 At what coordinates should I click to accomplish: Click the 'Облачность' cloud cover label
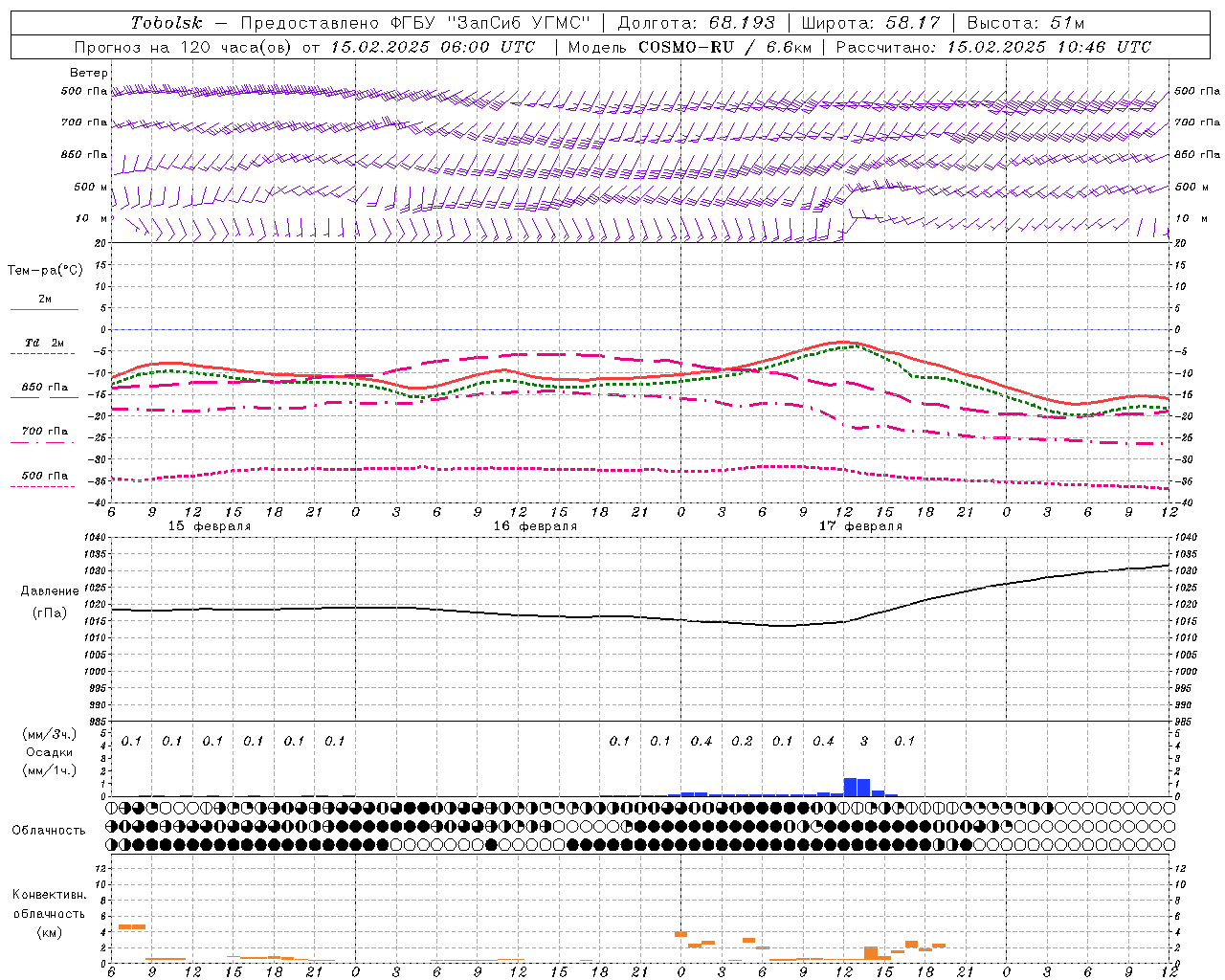click(49, 831)
